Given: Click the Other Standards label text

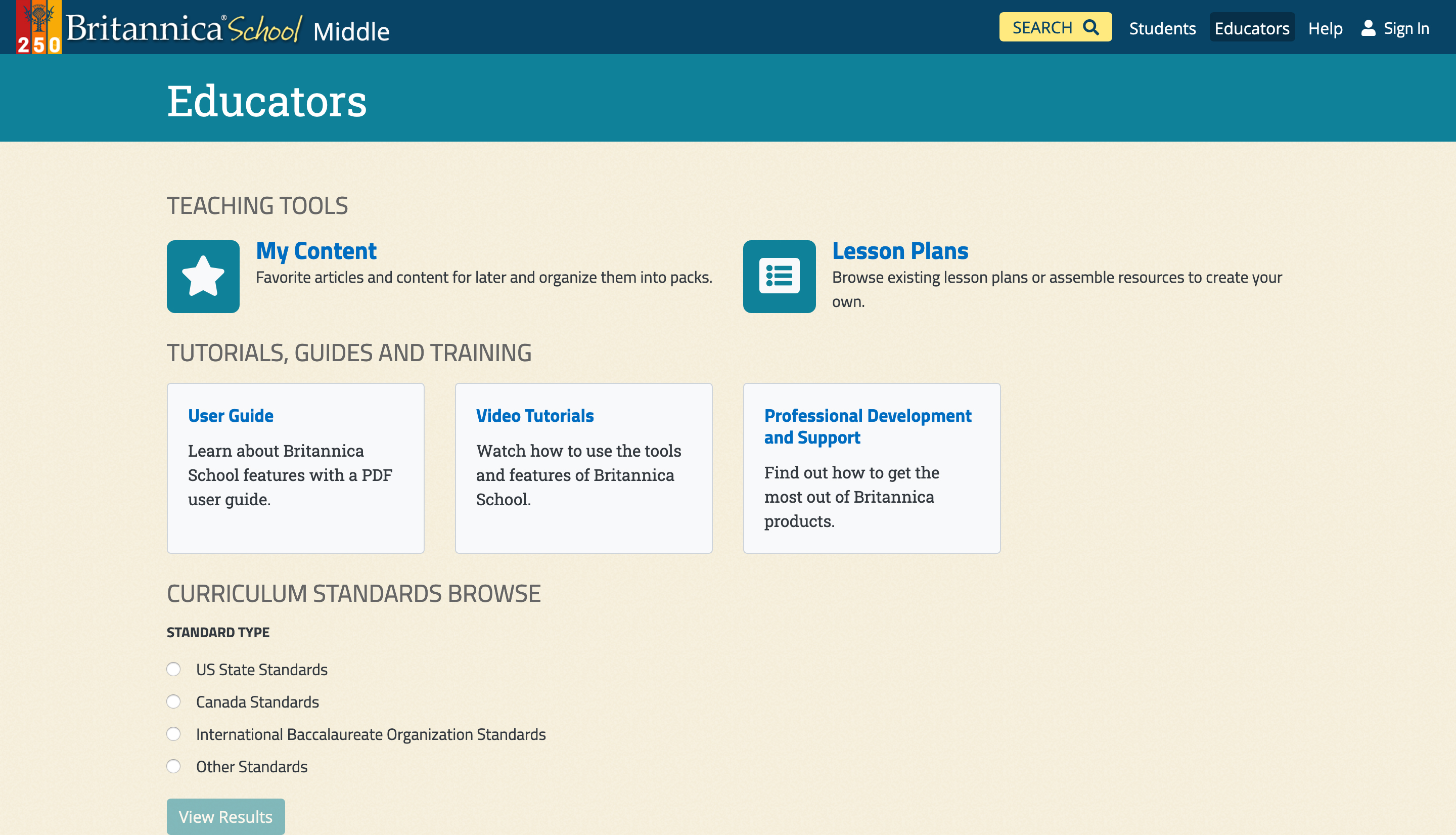Looking at the screenshot, I should [252, 767].
